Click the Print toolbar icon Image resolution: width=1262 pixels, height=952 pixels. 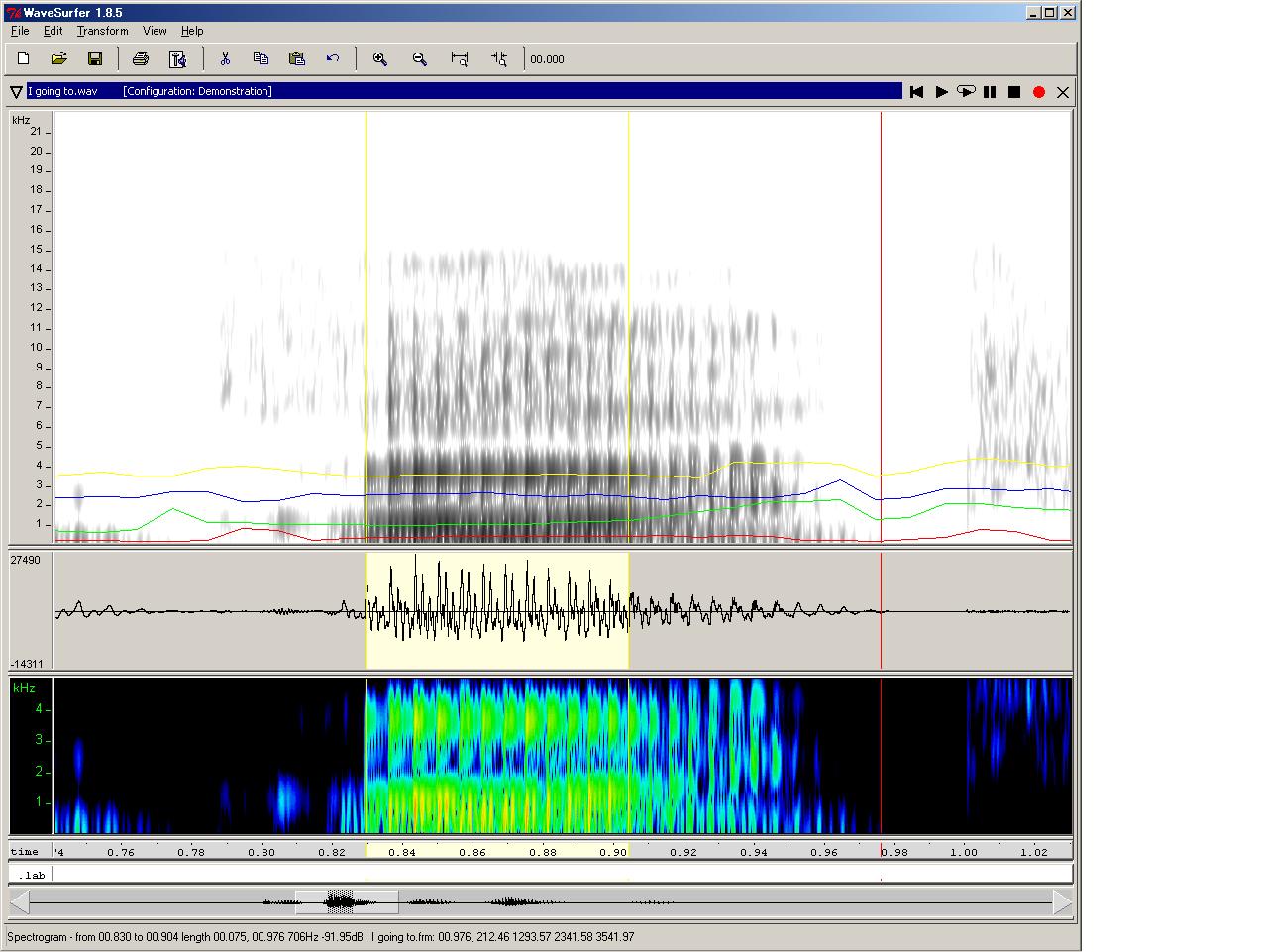pyautogui.click(x=141, y=59)
